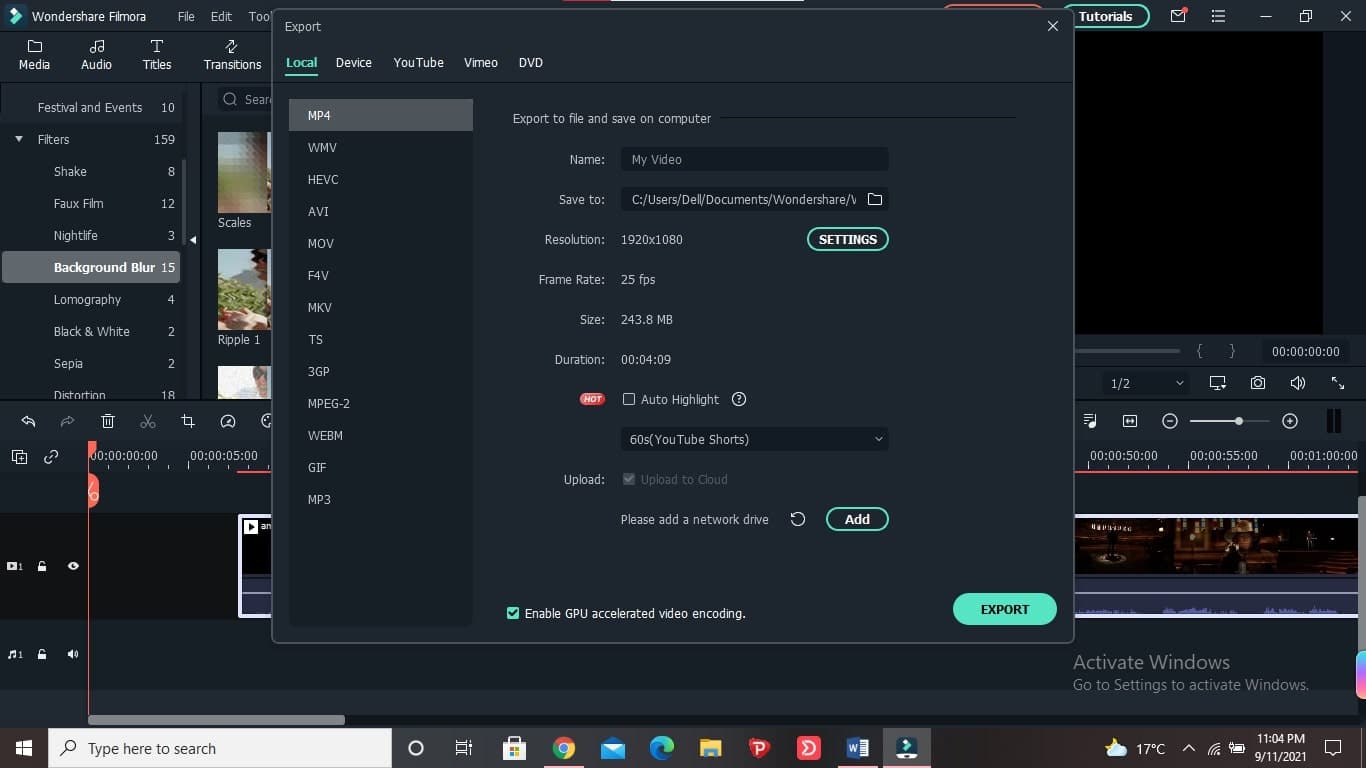This screenshot has width=1366, height=768.
Task: Click the EXPORT button
Action: coord(1005,609)
